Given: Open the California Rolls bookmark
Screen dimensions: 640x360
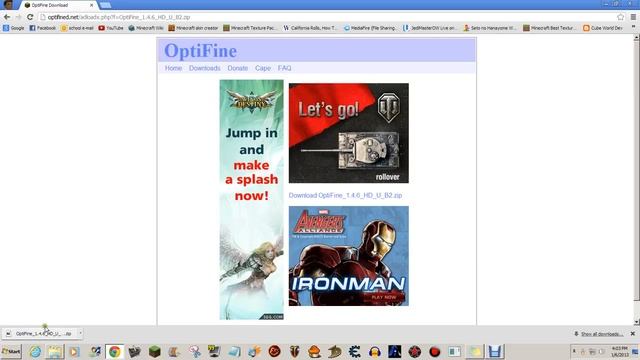Looking at the screenshot, I should 310,28.
